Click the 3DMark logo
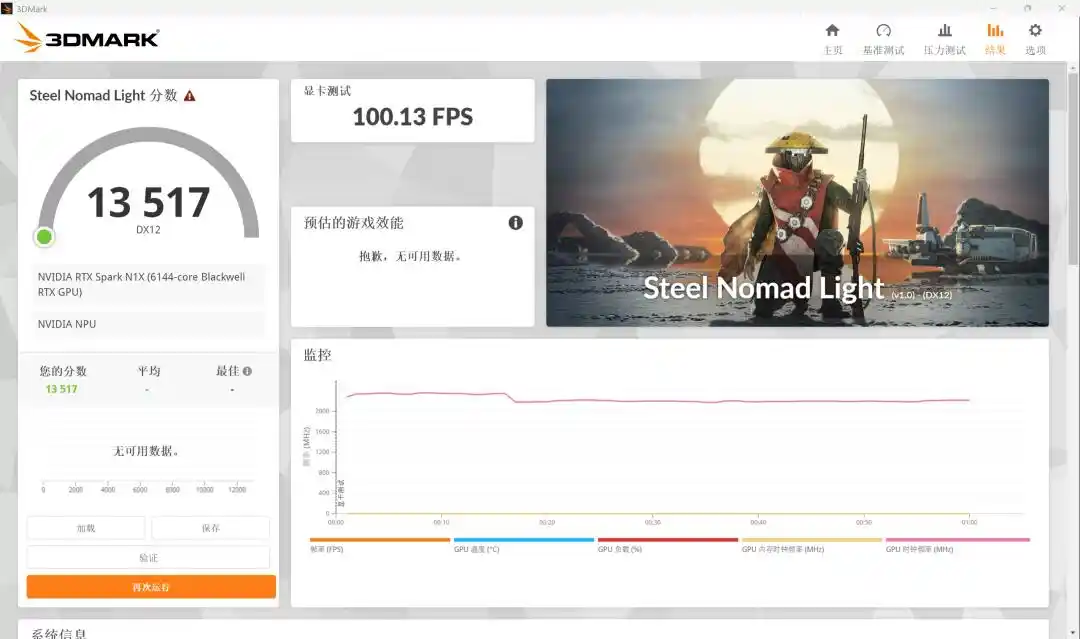 (x=87, y=37)
